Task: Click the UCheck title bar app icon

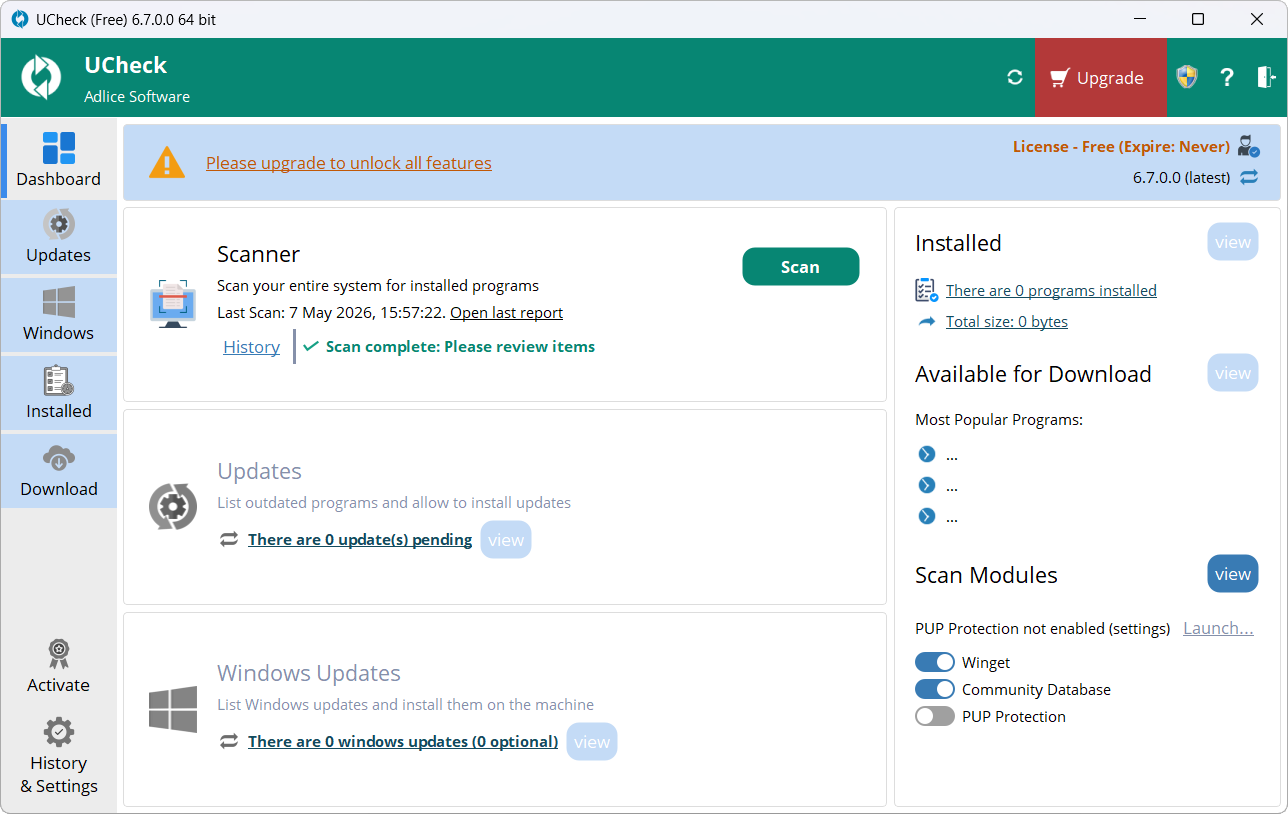Action: tap(20, 19)
